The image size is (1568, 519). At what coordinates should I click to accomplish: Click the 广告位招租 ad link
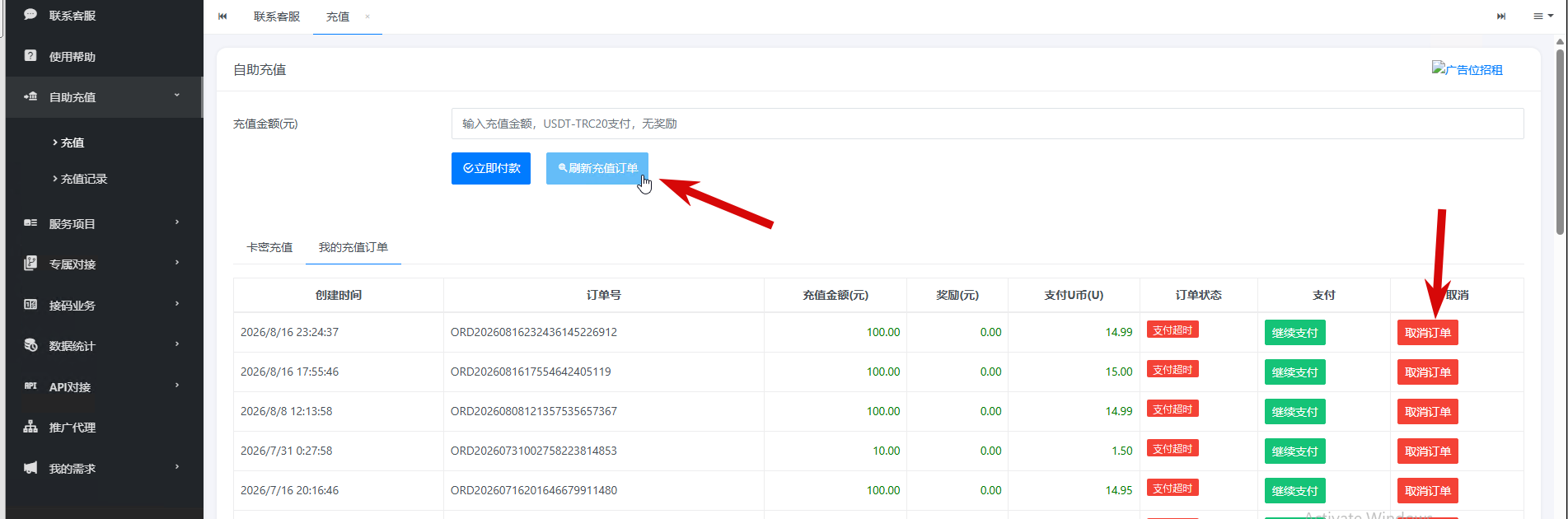[1467, 69]
